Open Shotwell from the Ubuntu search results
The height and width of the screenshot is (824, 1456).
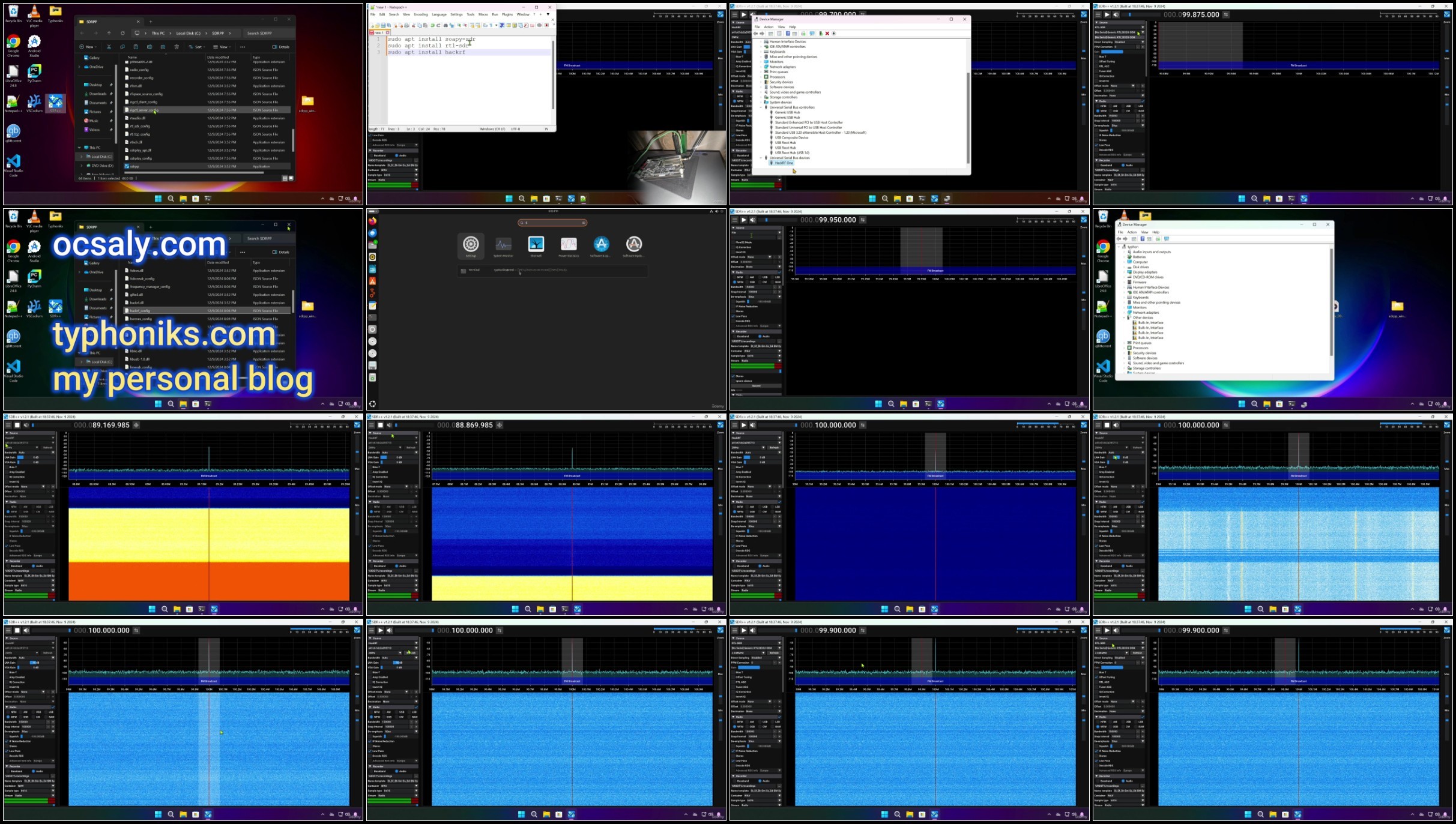[x=536, y=244]
